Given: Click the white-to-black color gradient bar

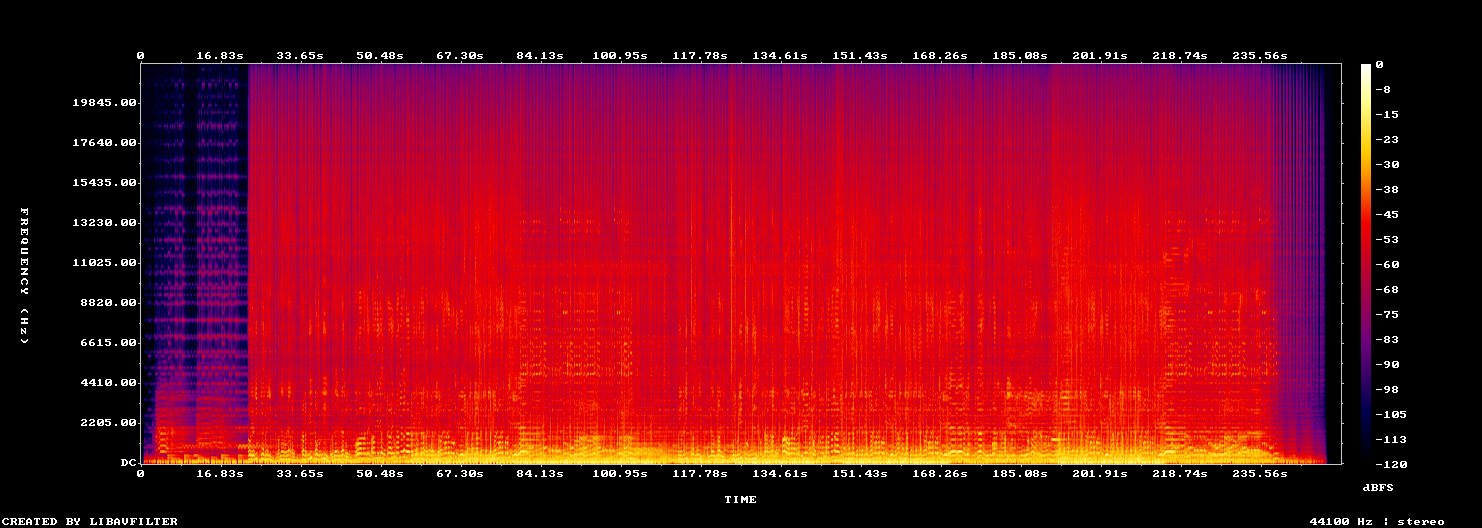Looking at the screenshot, I should 1366,263.
